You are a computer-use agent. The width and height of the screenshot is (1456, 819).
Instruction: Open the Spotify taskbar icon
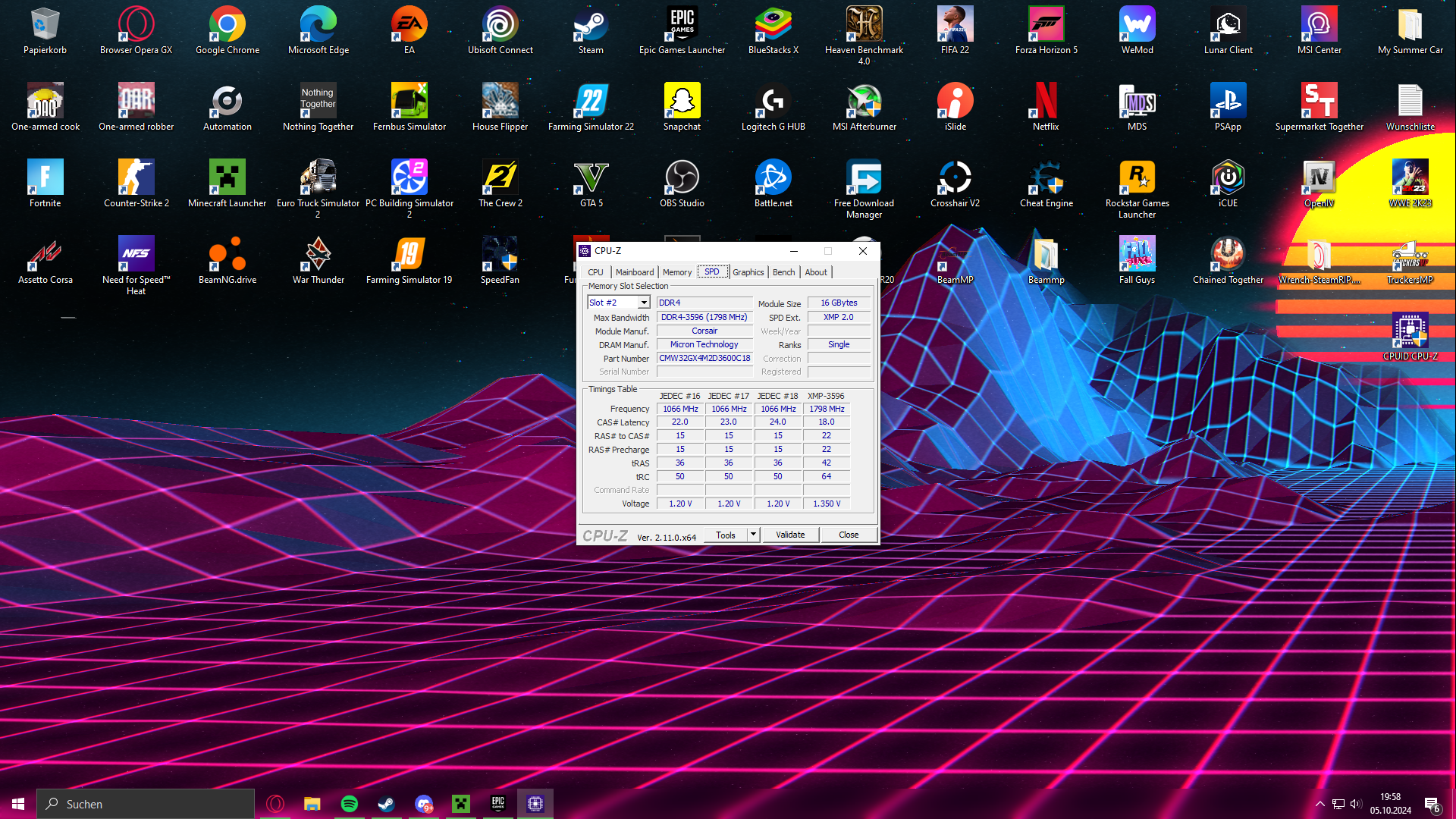[350, 804]
